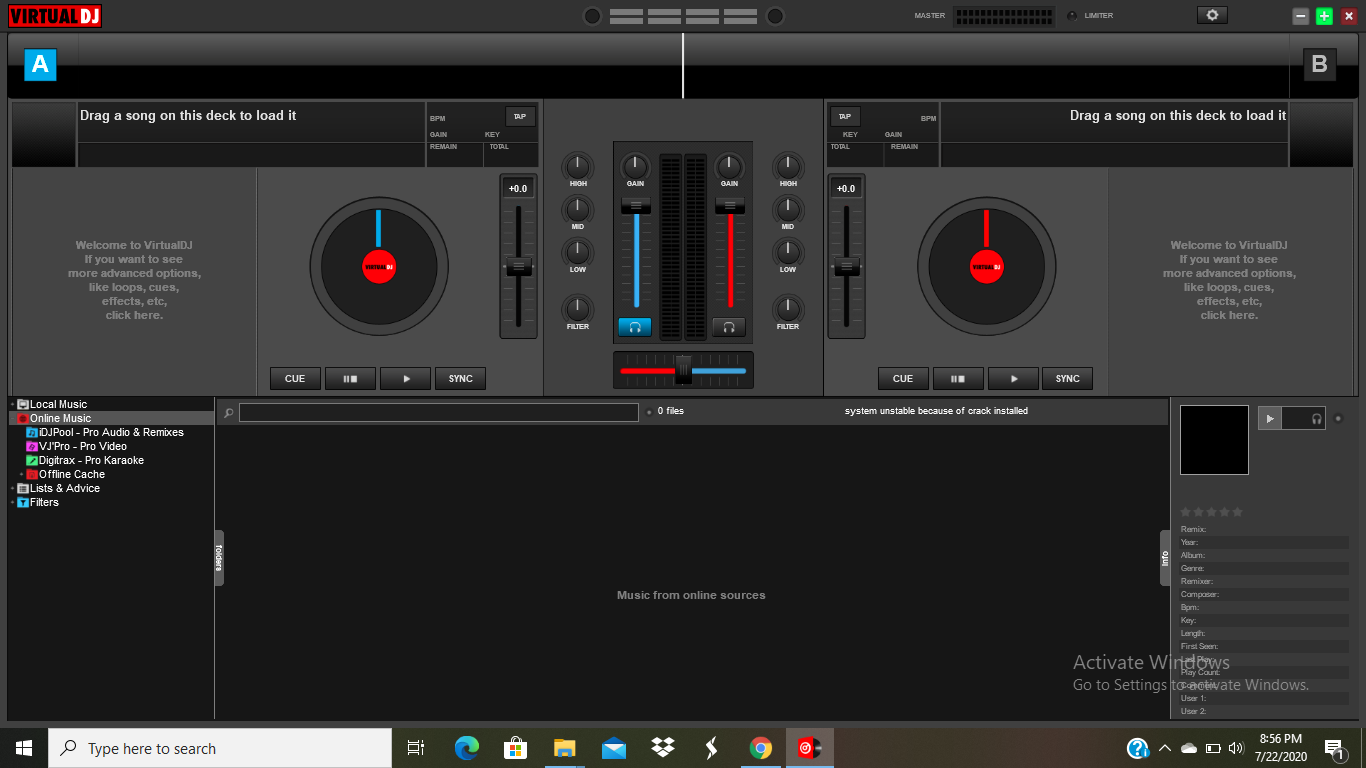Sync deck B tempo
Viewport: 1366px width, 768px height.
point(1068,379)
